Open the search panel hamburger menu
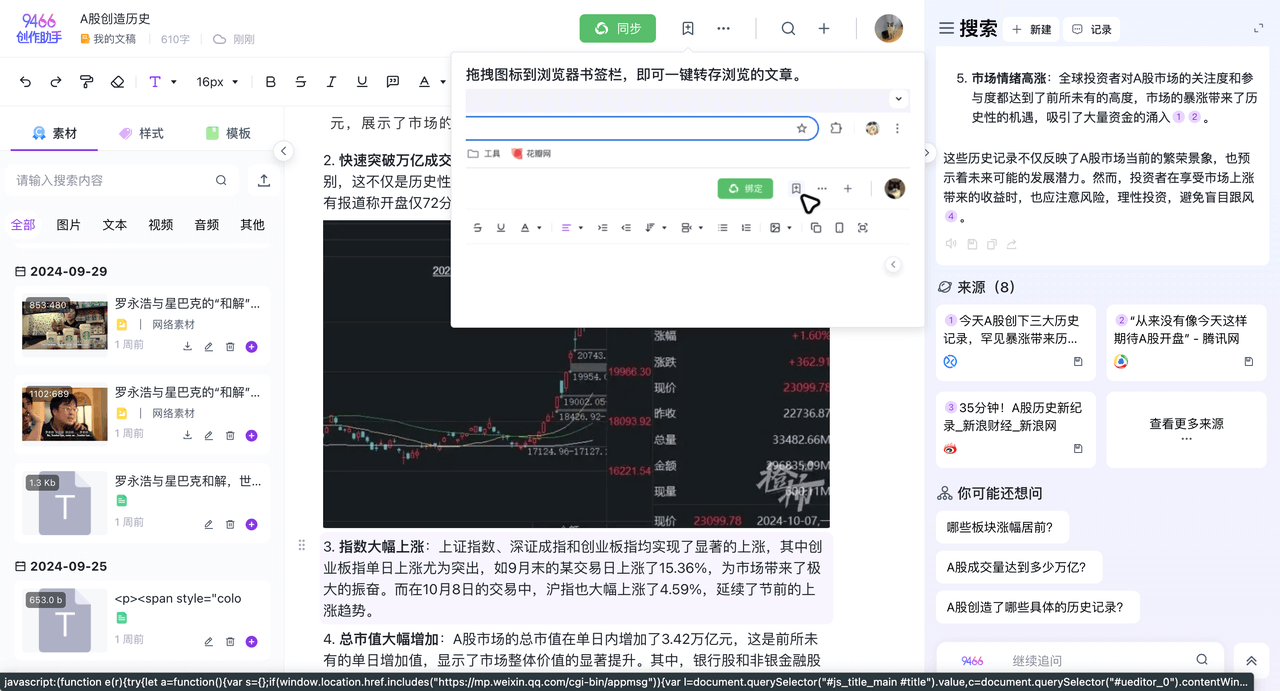The image size is (1280, 691). [945, 29]
